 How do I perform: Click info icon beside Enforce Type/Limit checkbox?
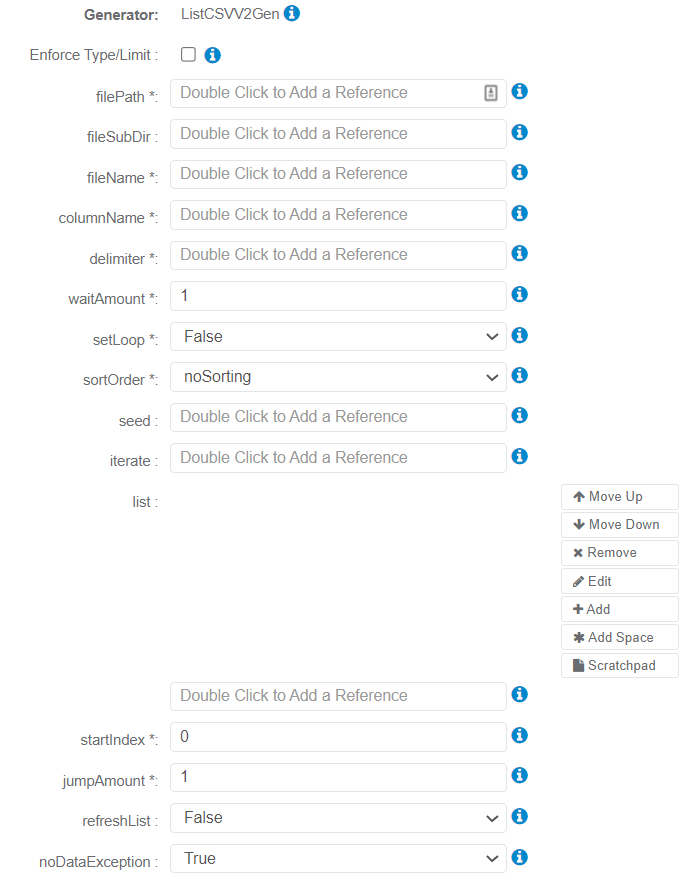pyautogui.click(x=212, y=55)
